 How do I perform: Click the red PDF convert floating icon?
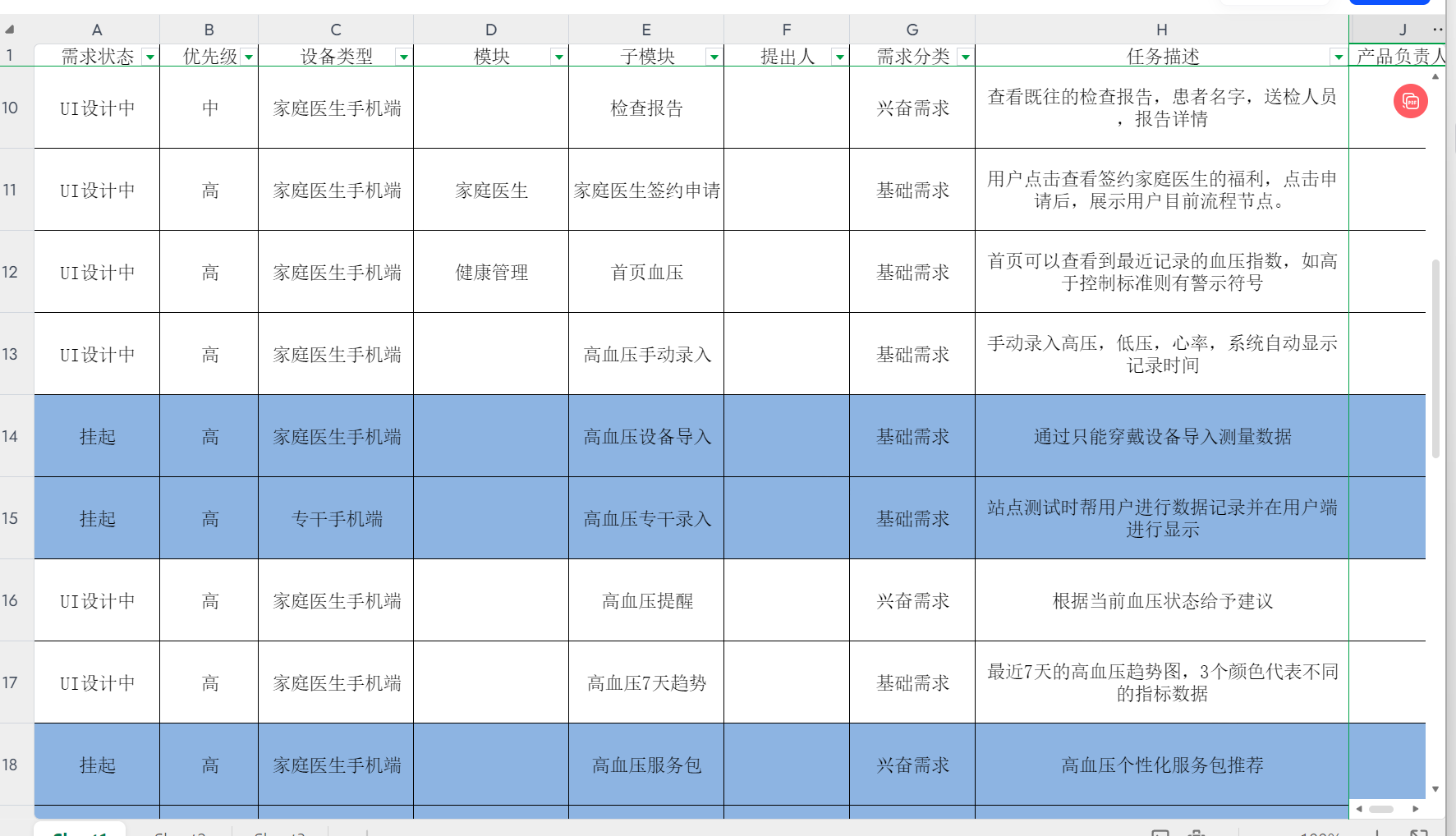(x=1410, y=101)
